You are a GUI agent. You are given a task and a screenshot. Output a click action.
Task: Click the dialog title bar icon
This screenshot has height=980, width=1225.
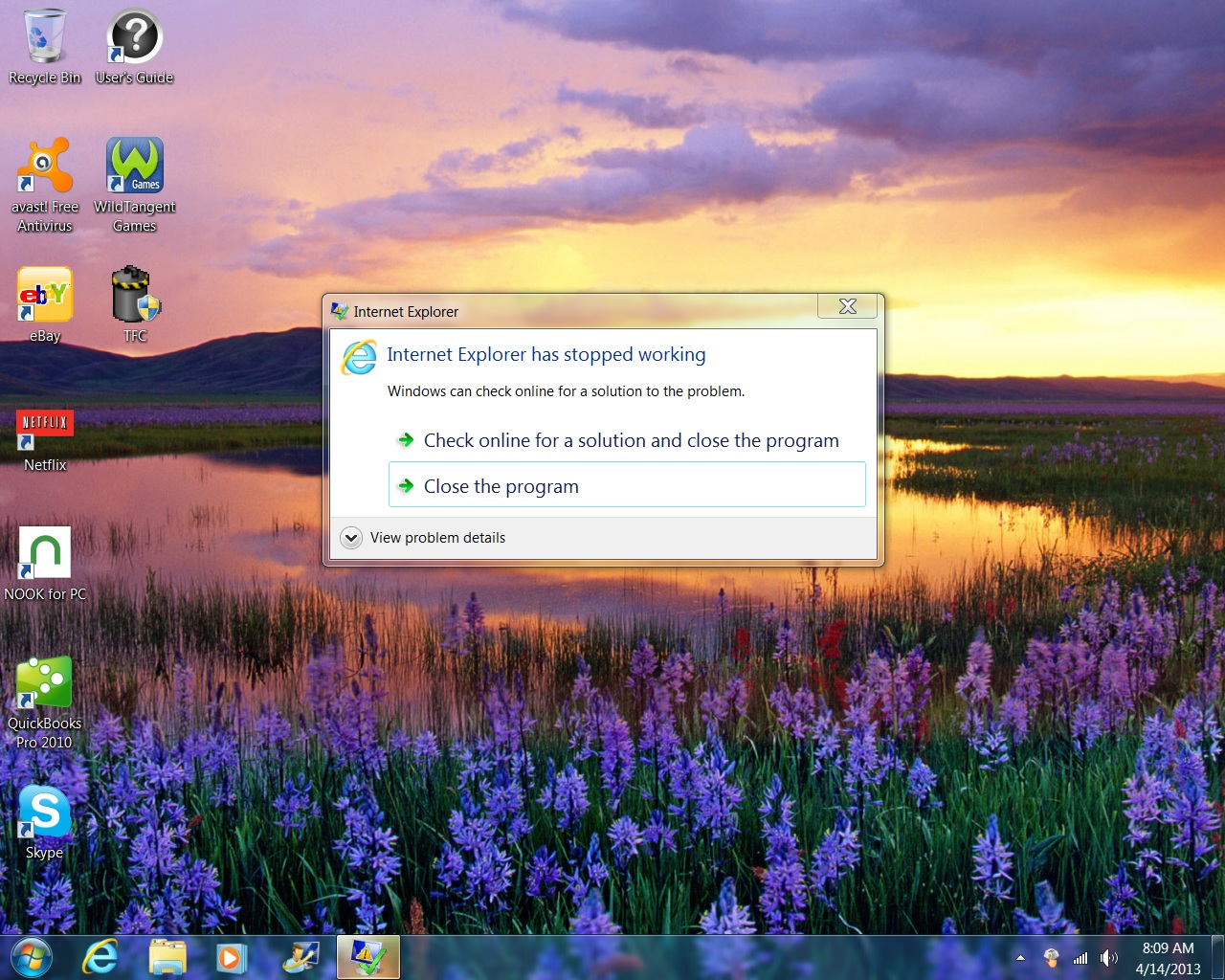click(x=339, y=311)
